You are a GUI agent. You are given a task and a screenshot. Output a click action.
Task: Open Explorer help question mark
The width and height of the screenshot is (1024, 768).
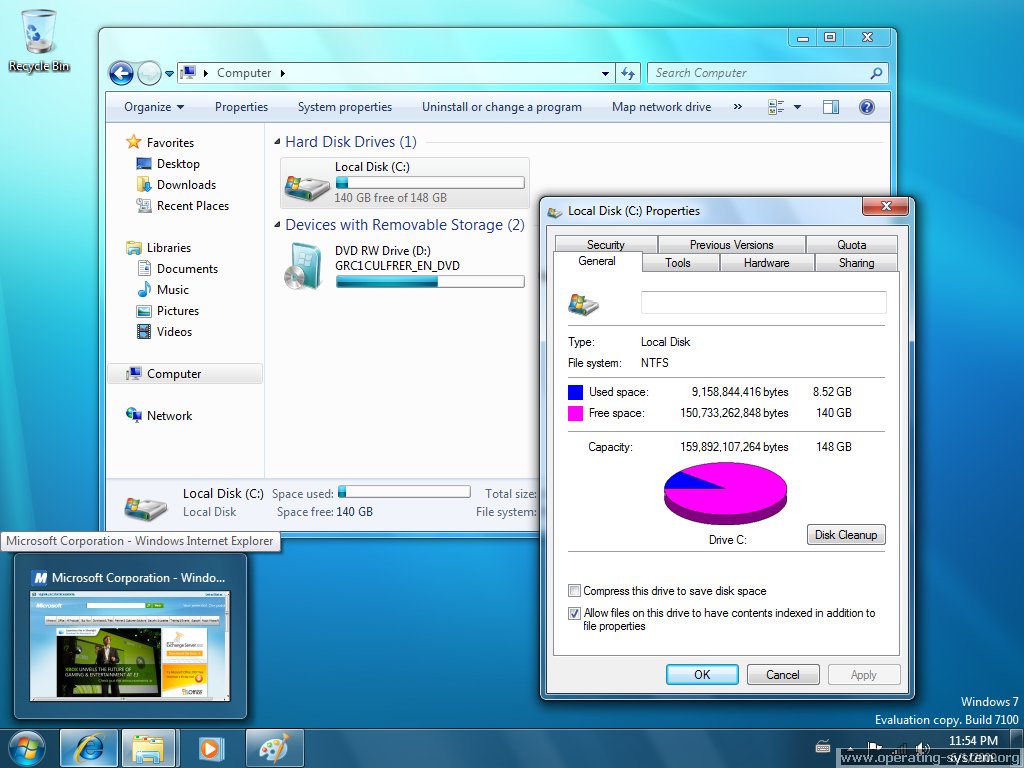[x=867, y=107]
